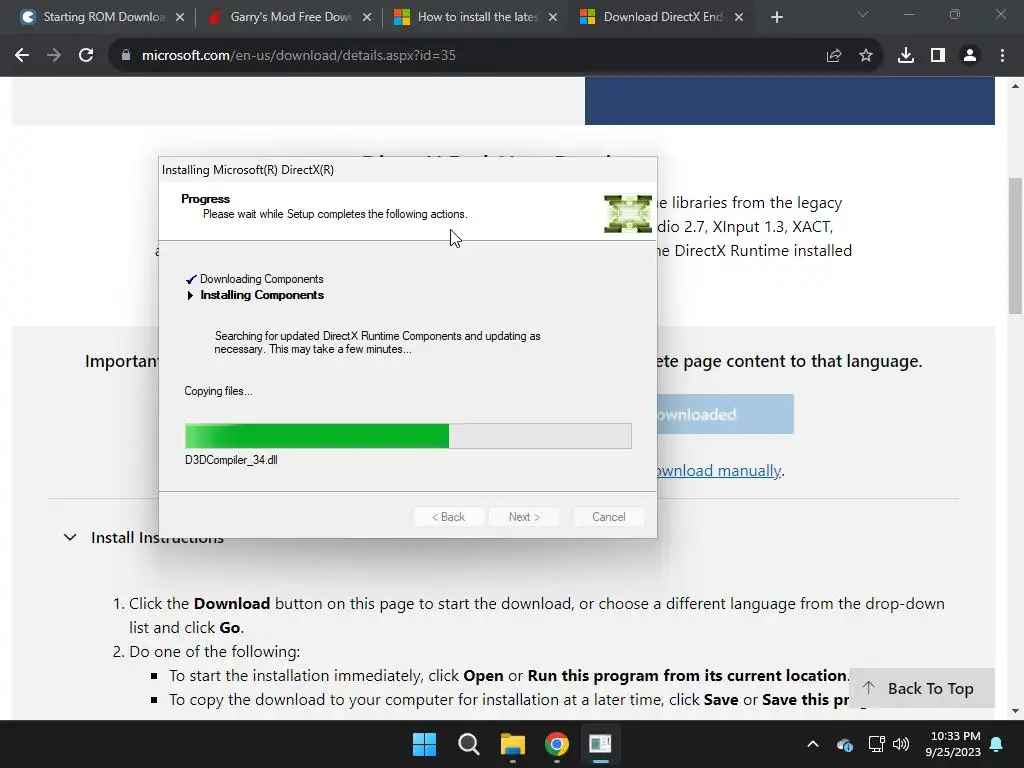Screen dimensions: 1024x768
Task: Bookmark this page with the star icon
Action: [x=866, y=56]
